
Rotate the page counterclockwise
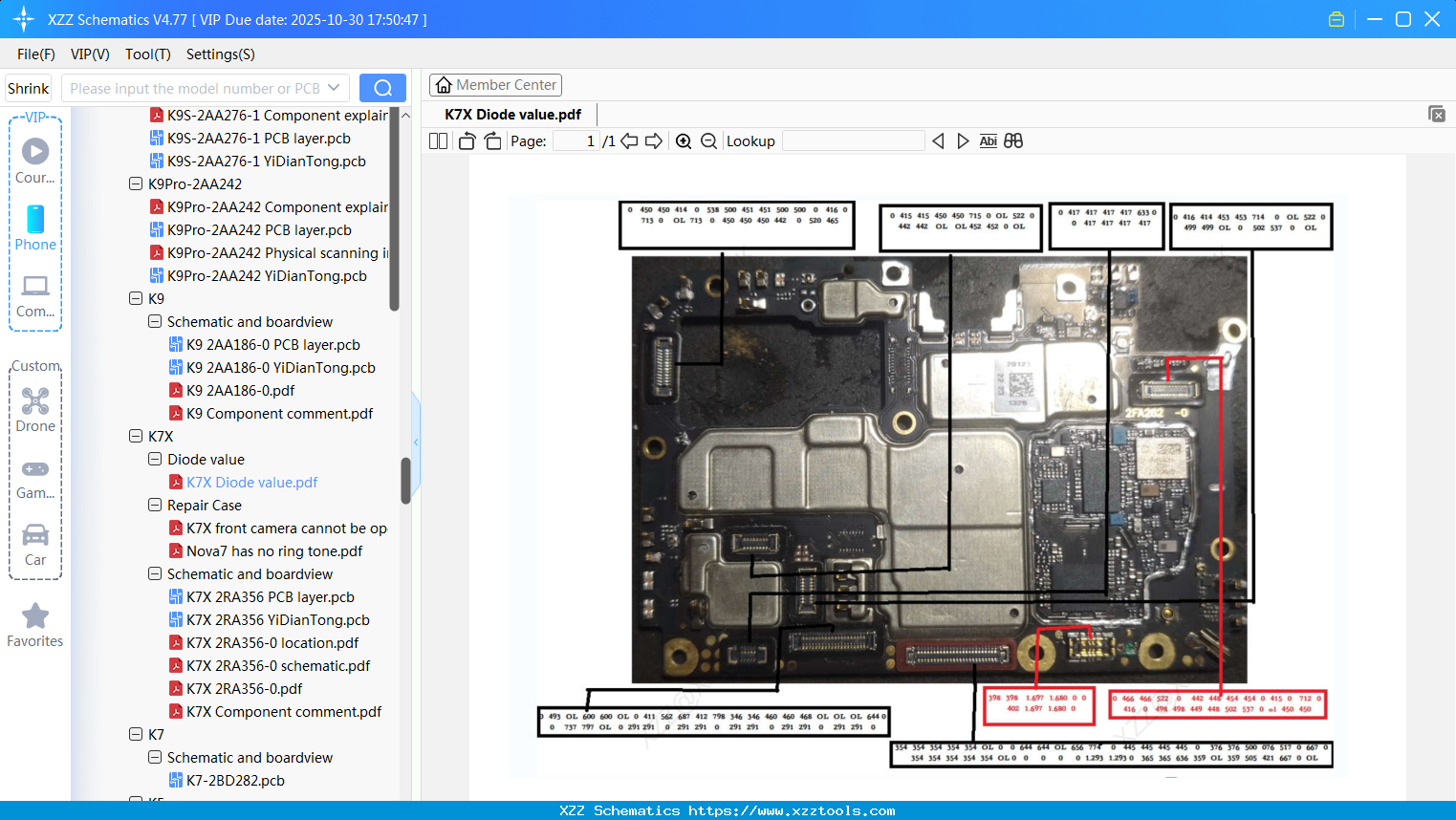(467, 140)
